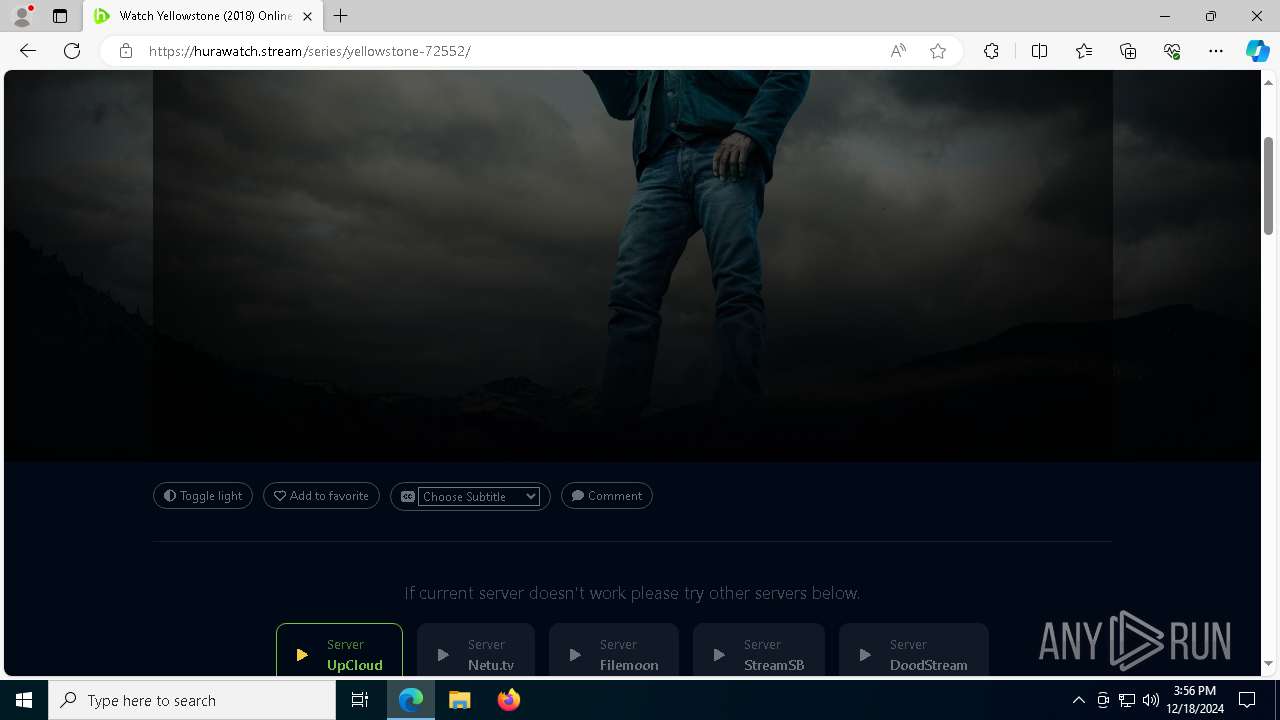
Task: Open Microsoft Edge from taskbar
Action: (411, 700)
